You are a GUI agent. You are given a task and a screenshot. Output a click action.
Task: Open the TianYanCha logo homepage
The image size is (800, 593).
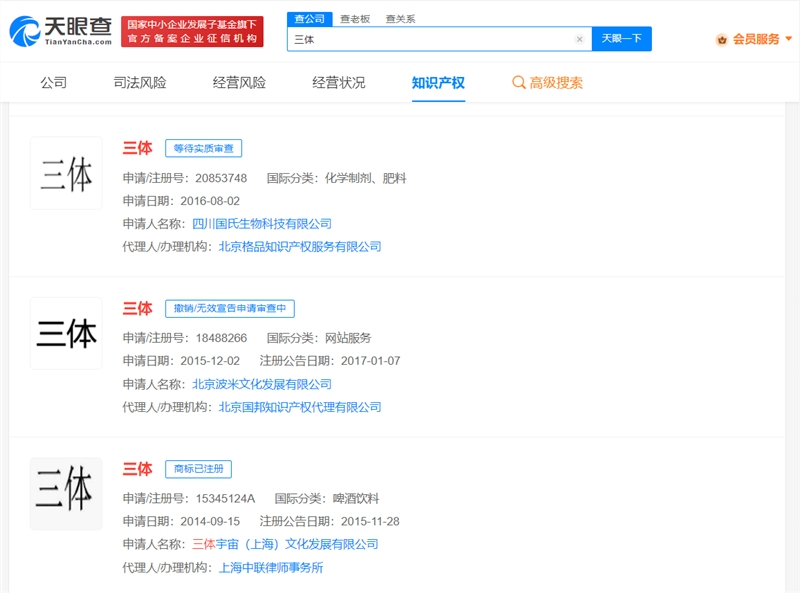61,31
